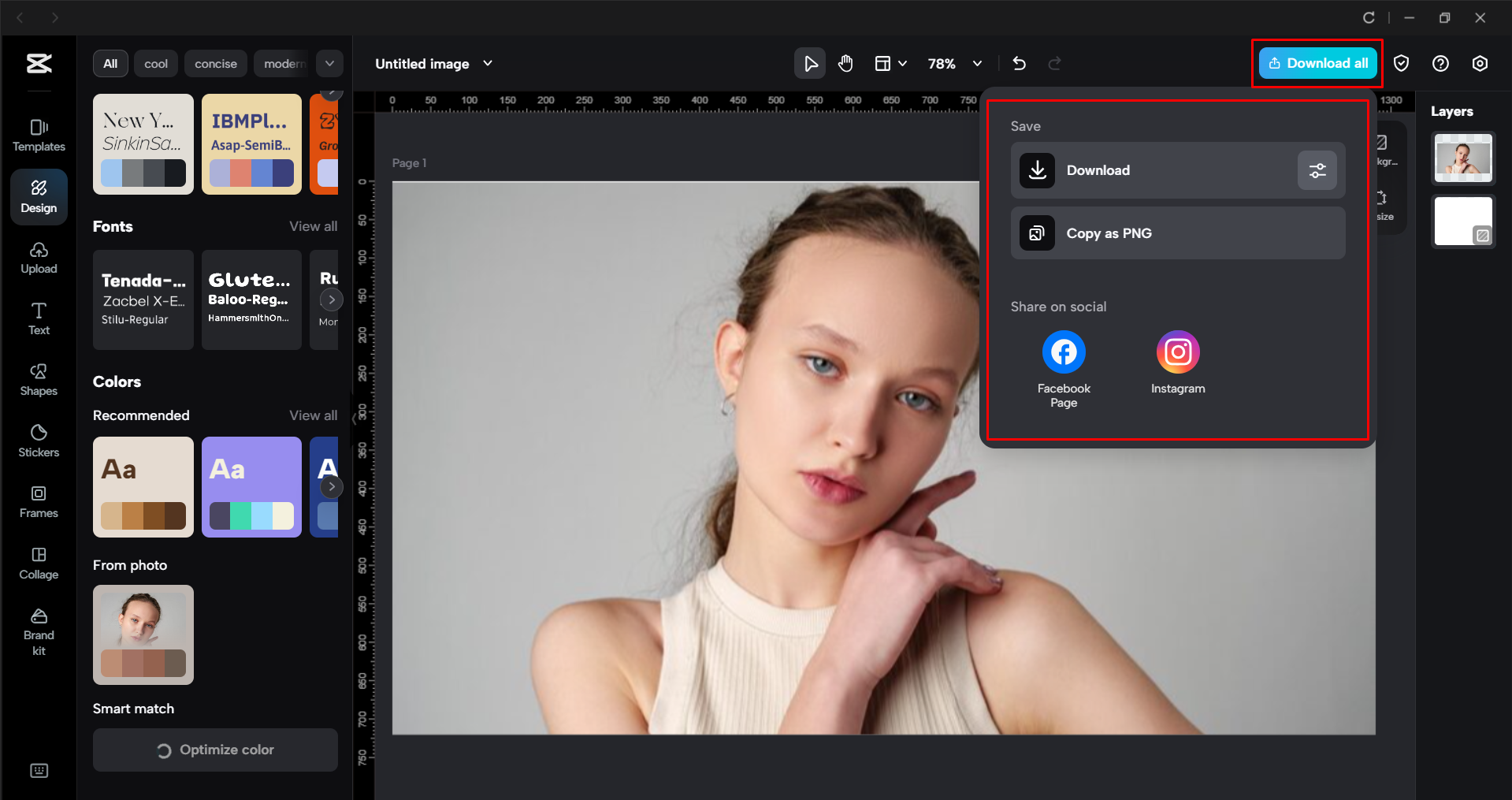Image resolution: width=1512 pixels, height=800 pixels.
Task: Enable the cool style filter
Action: click(155, 63)
